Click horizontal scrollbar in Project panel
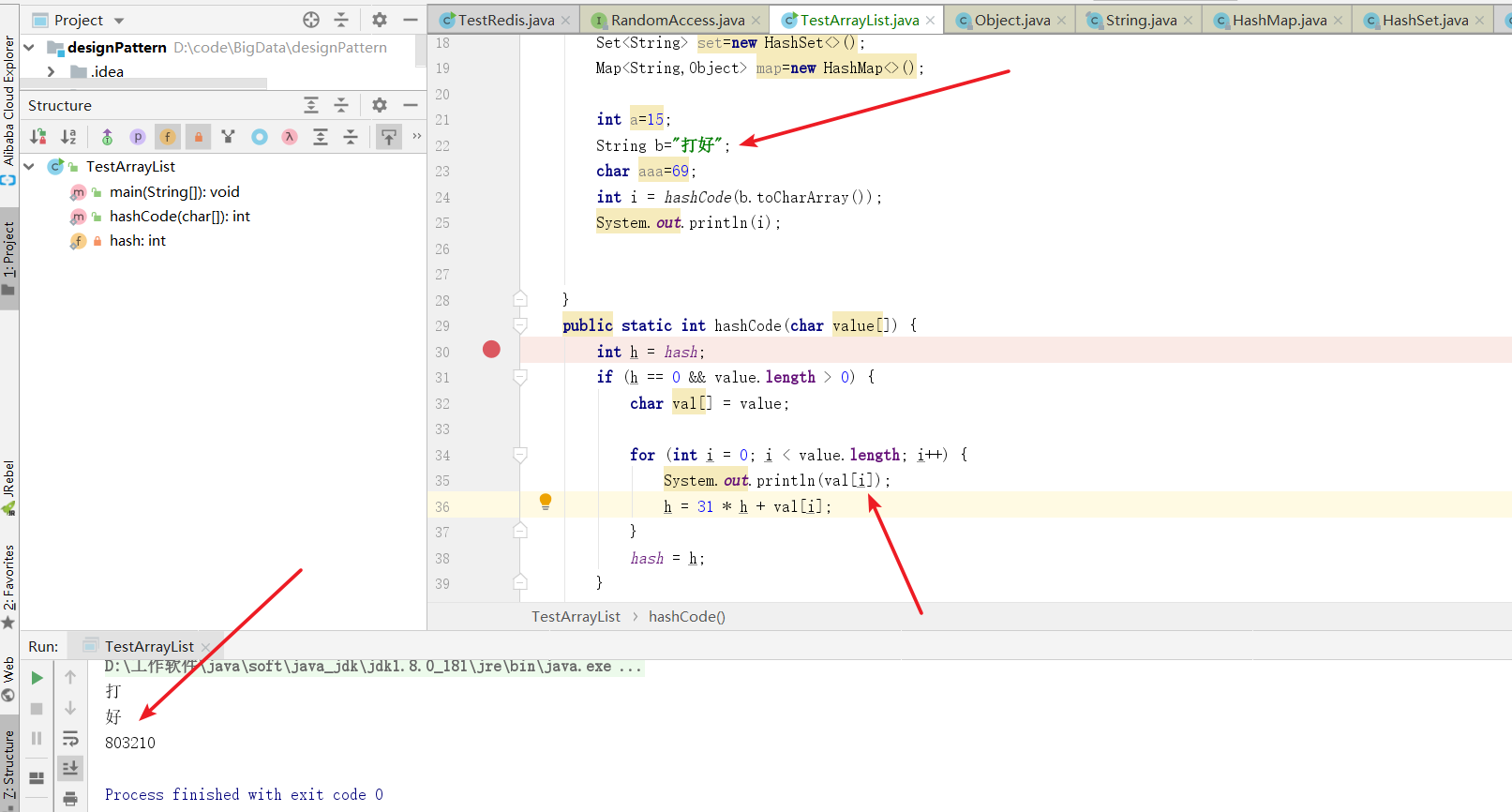1512x812 pixels. pyautogui.click(x=142, y=83)
